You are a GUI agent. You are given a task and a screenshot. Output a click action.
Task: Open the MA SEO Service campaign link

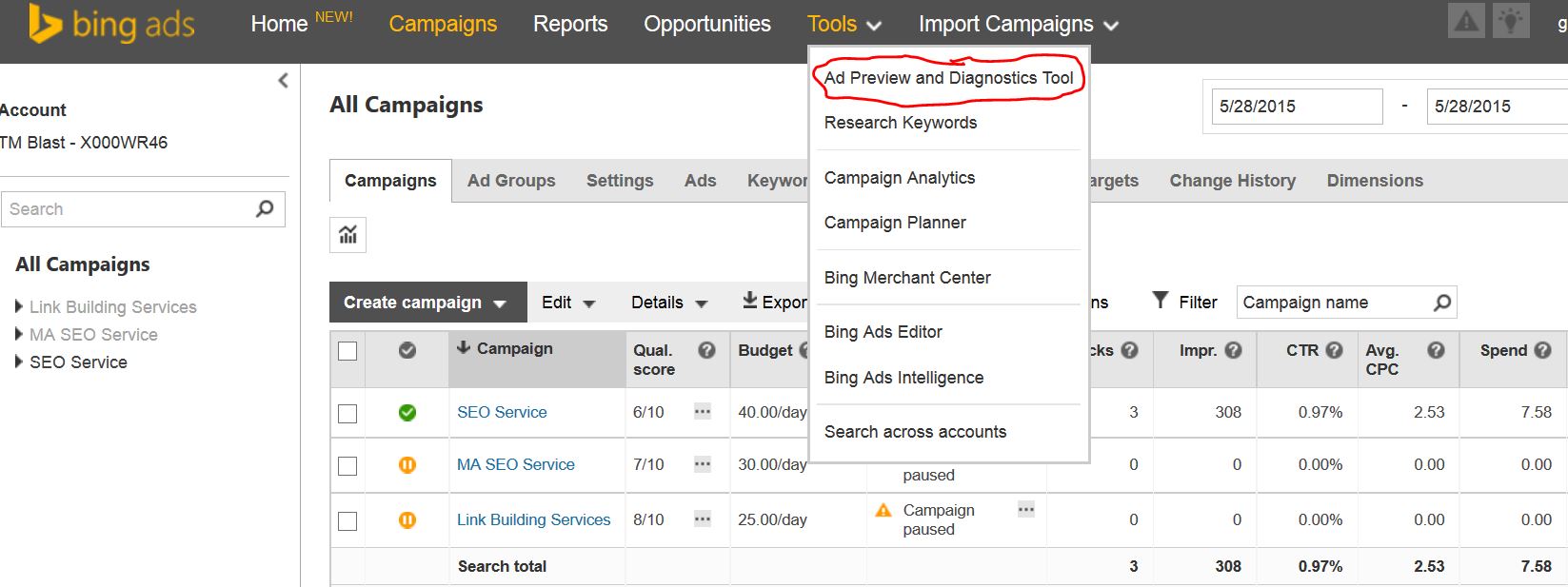click(515, 464)
